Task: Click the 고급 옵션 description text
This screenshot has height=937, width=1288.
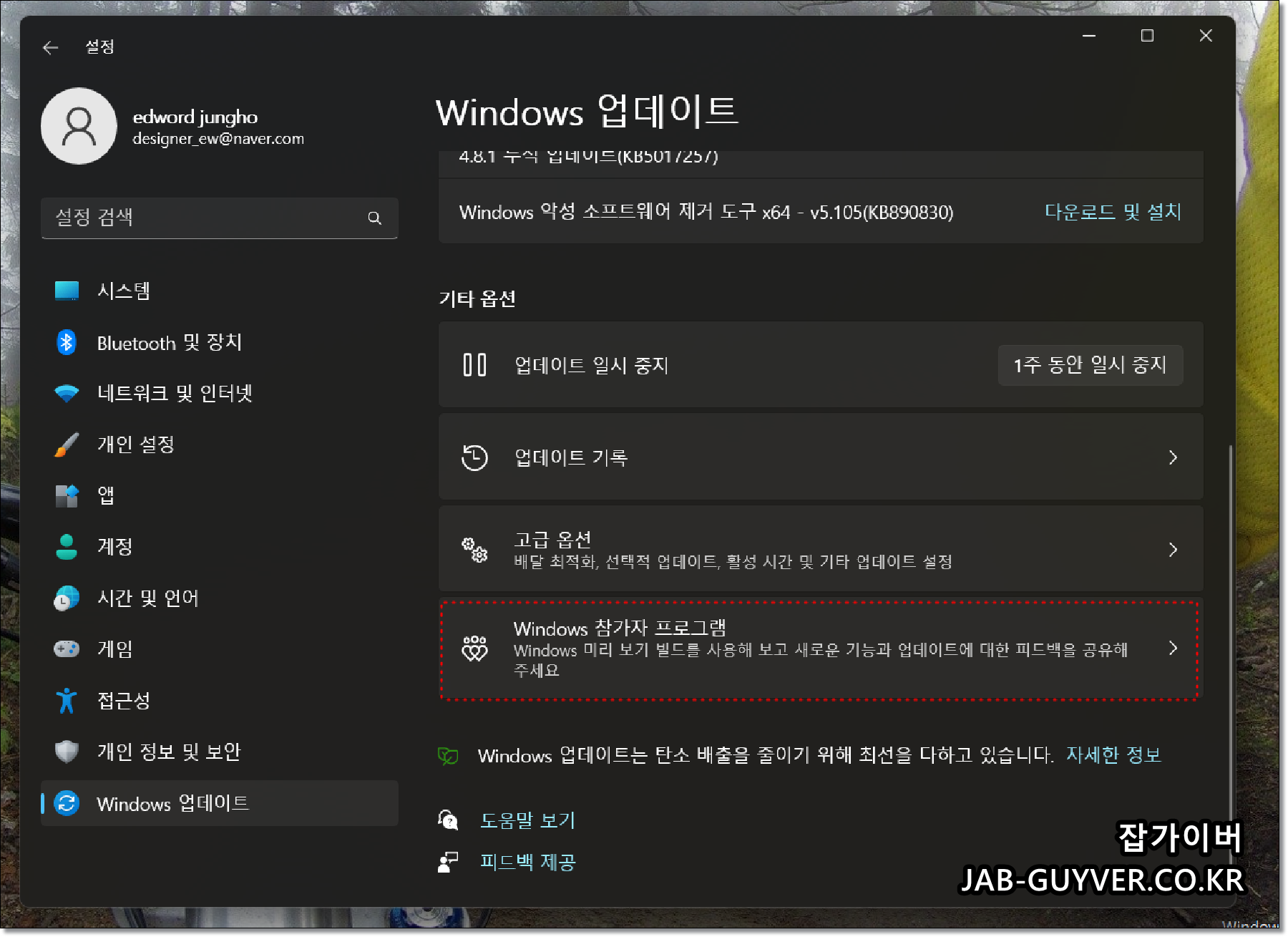Action: click(x=733, y=562)
